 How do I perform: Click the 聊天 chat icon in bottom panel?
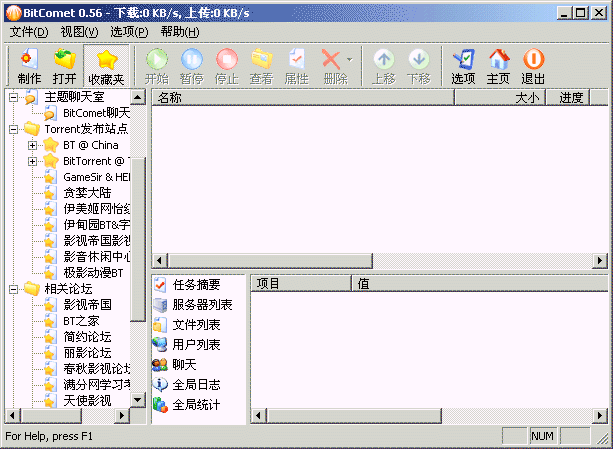coord(160,365)
